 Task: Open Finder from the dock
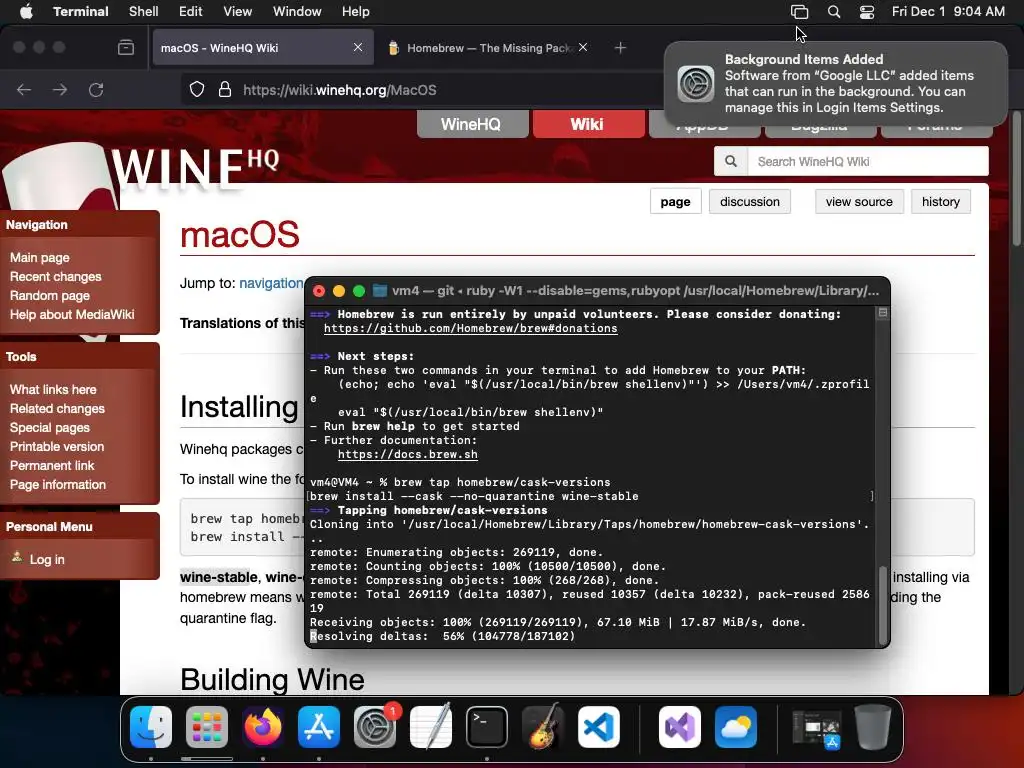151,727
